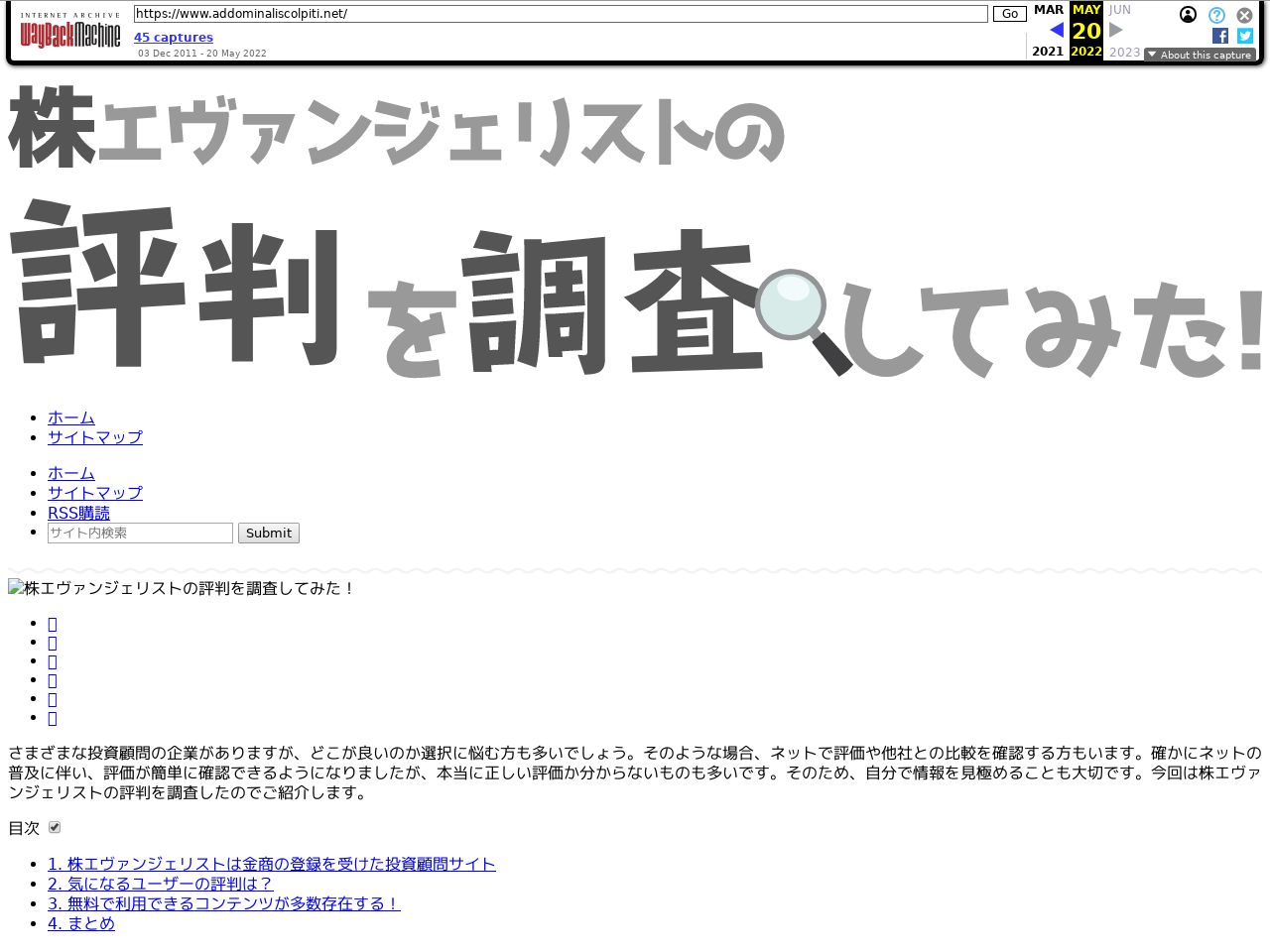Image resolution: width=1270 pixels, height=952 pixels.
Task: Open ホーム in the top menu
Action: 71,417
